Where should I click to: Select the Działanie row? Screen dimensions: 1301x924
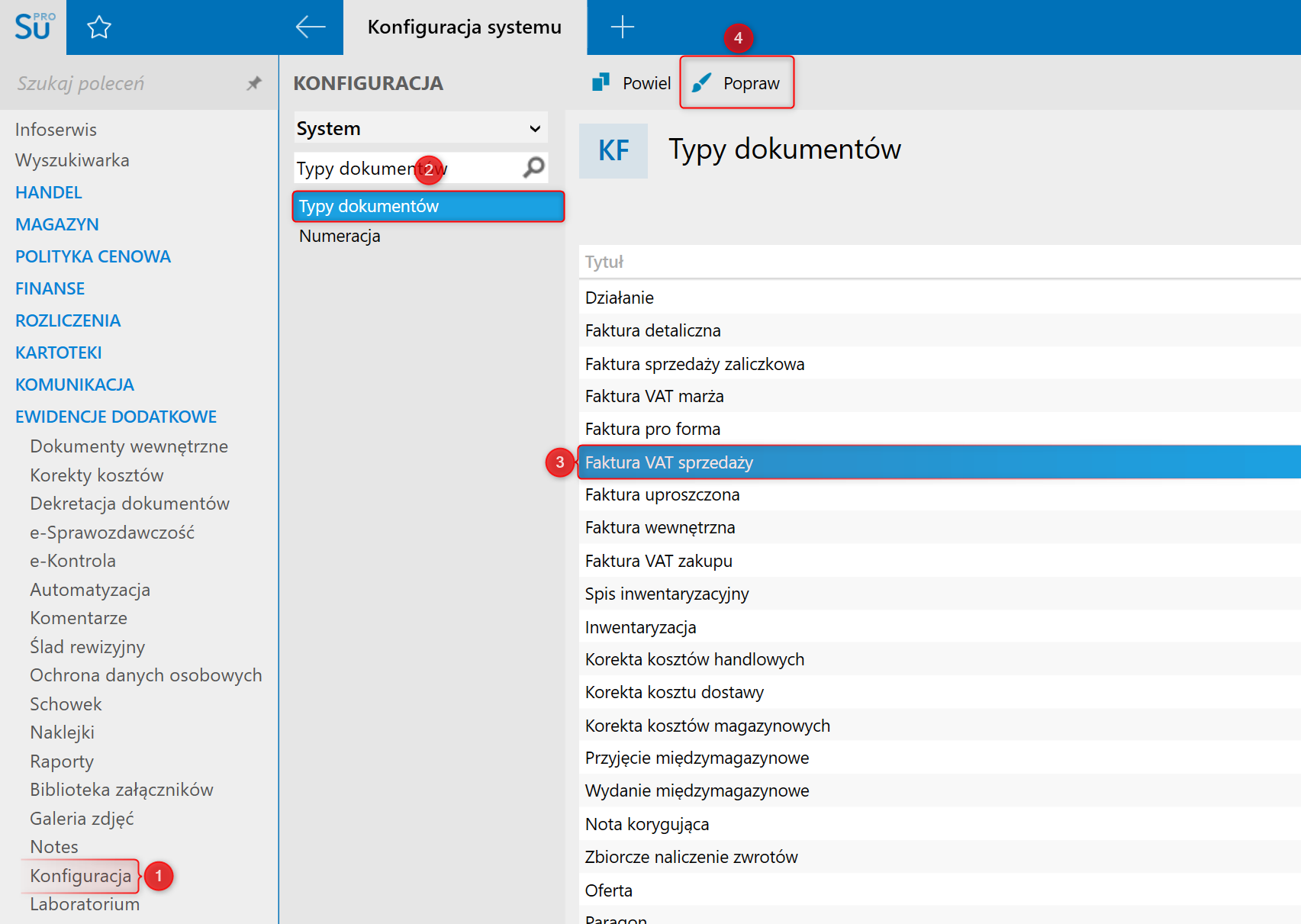click(x=940, y=298)
